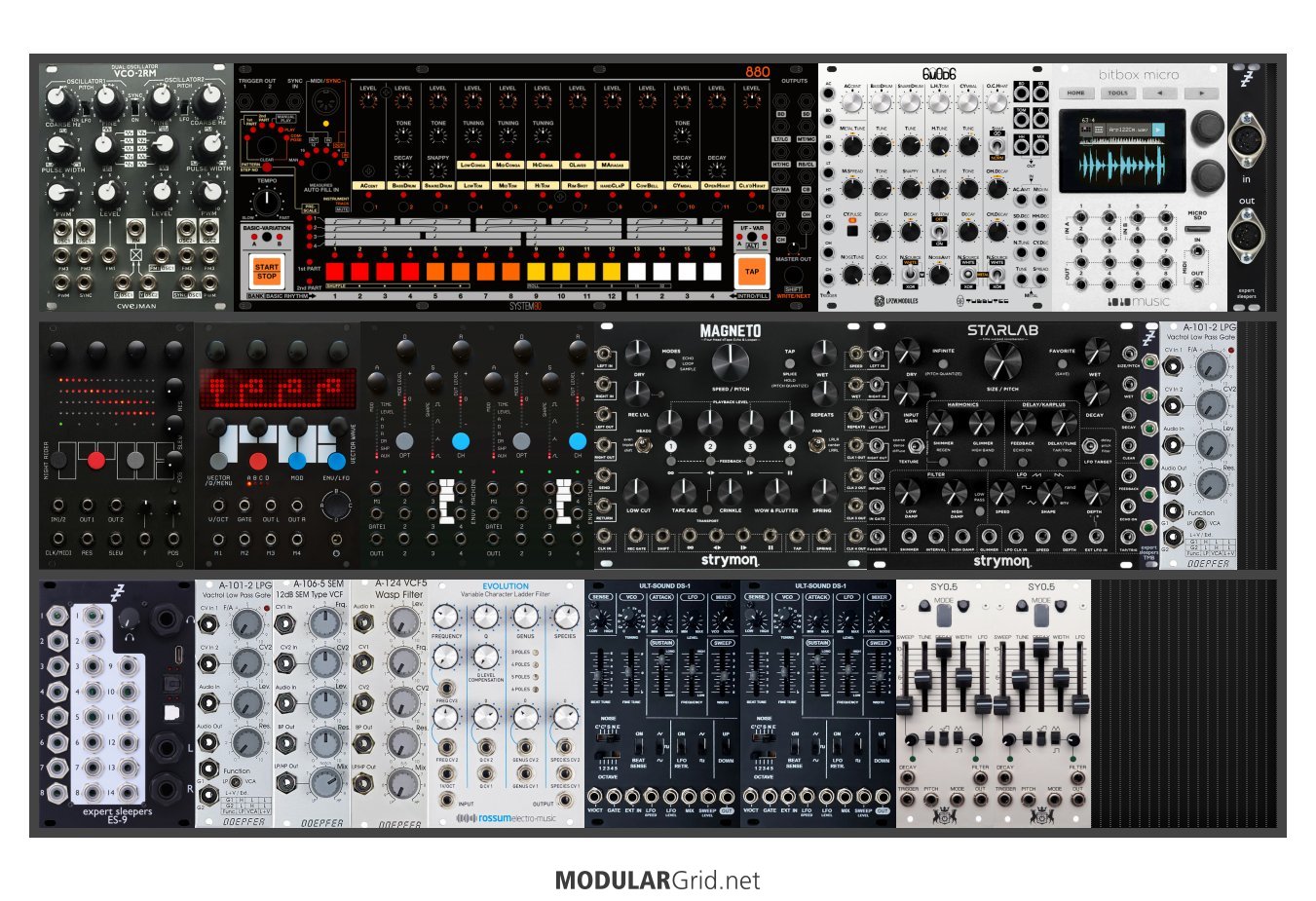The width and height of the screenshot is (1316, 901).
Task: Turn the NoiseTune knob on the 6m0d6
Action: tap(852, 275)
